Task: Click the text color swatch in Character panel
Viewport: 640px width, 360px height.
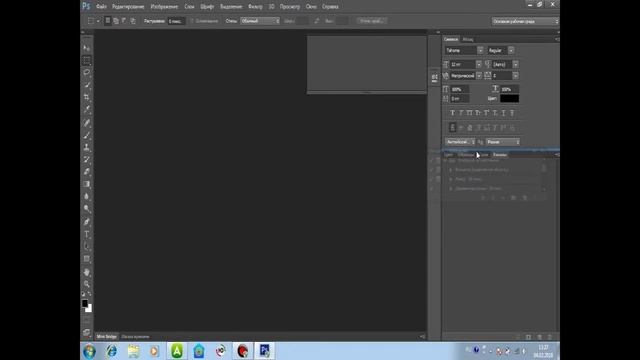Action: pyautogui.click(x=509, y=98)
